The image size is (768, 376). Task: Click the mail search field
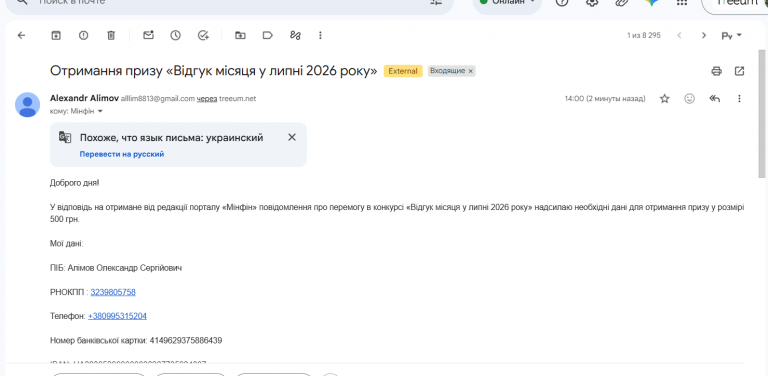pyautogui.click(x=230, y=4)
